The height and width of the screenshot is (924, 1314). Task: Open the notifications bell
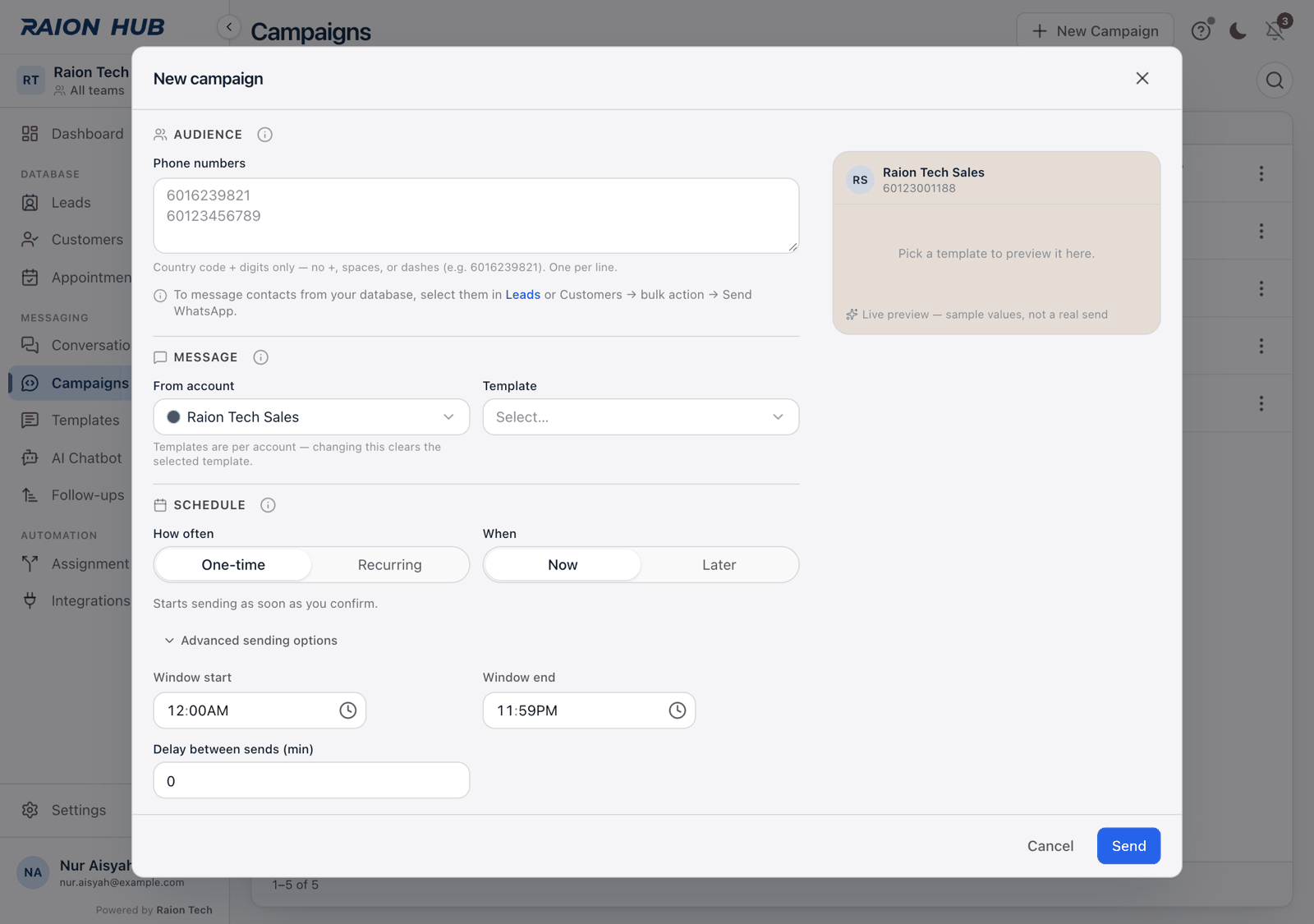[1275, 30]
